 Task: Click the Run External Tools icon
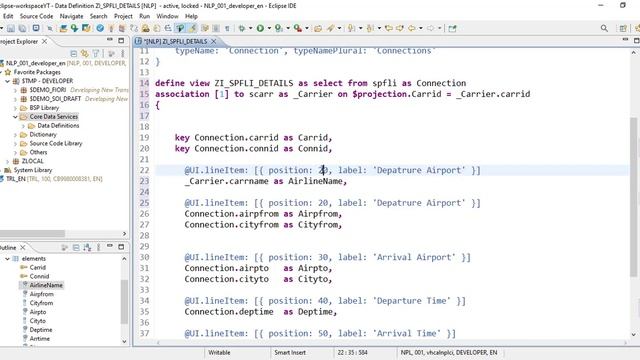(x=298, y=28)
